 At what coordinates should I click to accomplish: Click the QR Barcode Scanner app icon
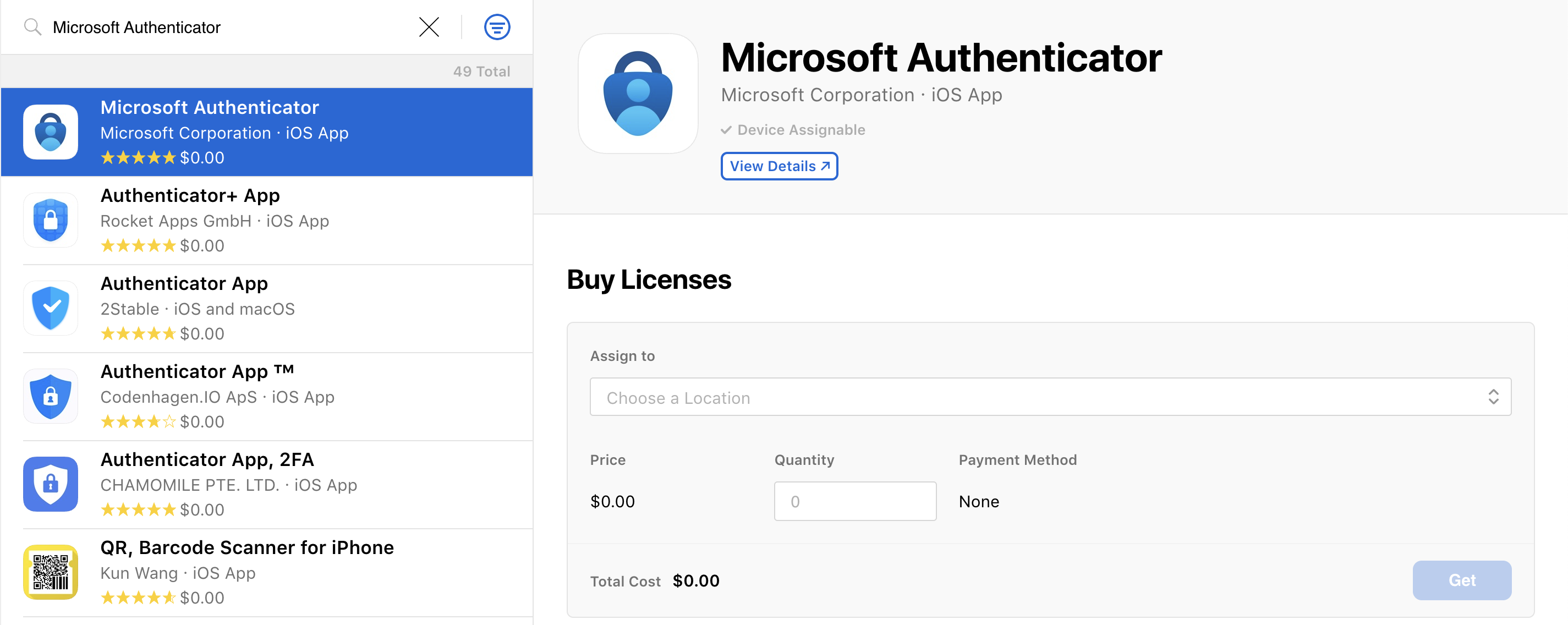[51, 573]
